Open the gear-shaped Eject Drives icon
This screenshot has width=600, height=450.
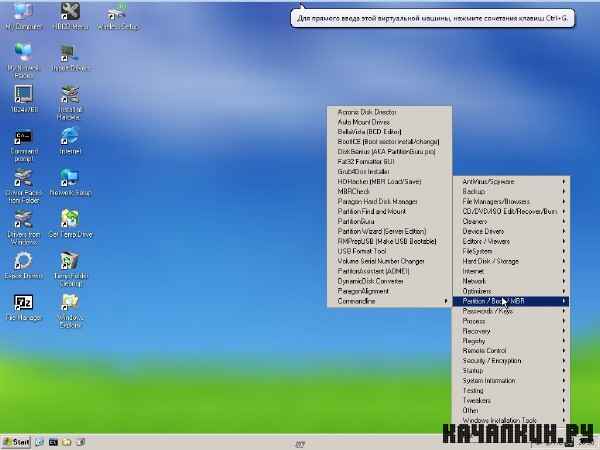pos(23,266)
